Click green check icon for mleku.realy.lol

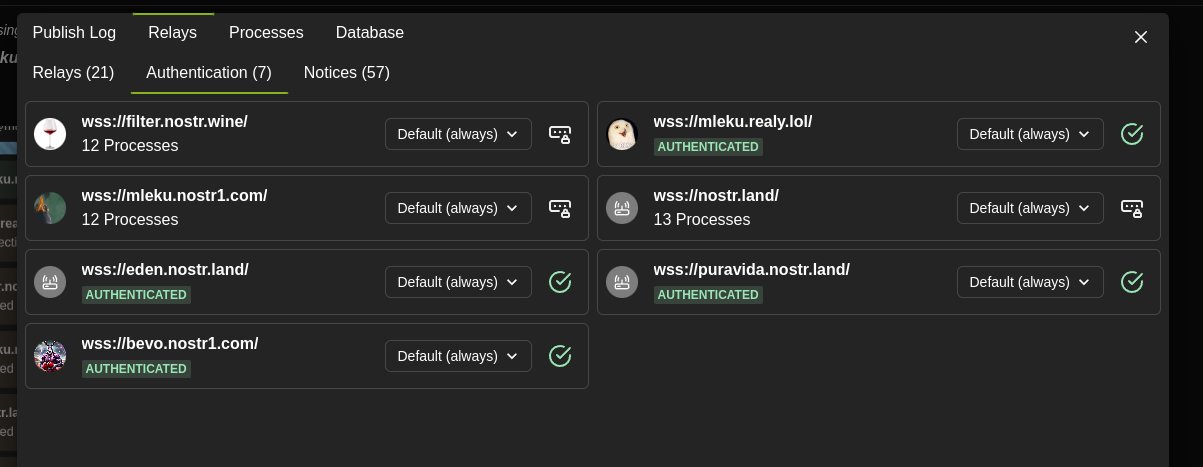point(1132,134)
